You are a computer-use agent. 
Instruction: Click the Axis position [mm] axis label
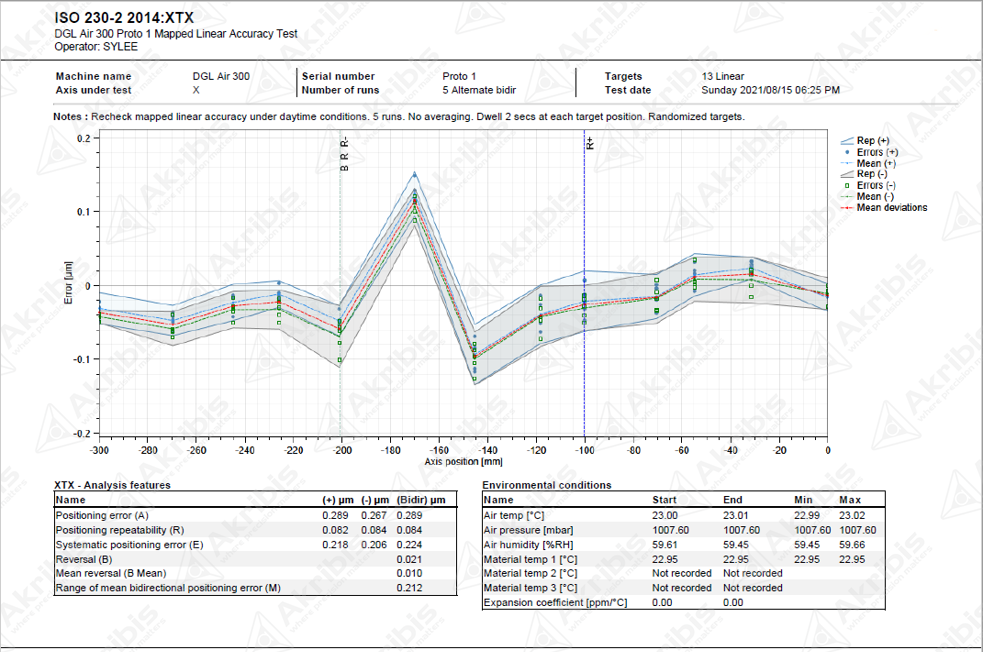pos(463,463)
